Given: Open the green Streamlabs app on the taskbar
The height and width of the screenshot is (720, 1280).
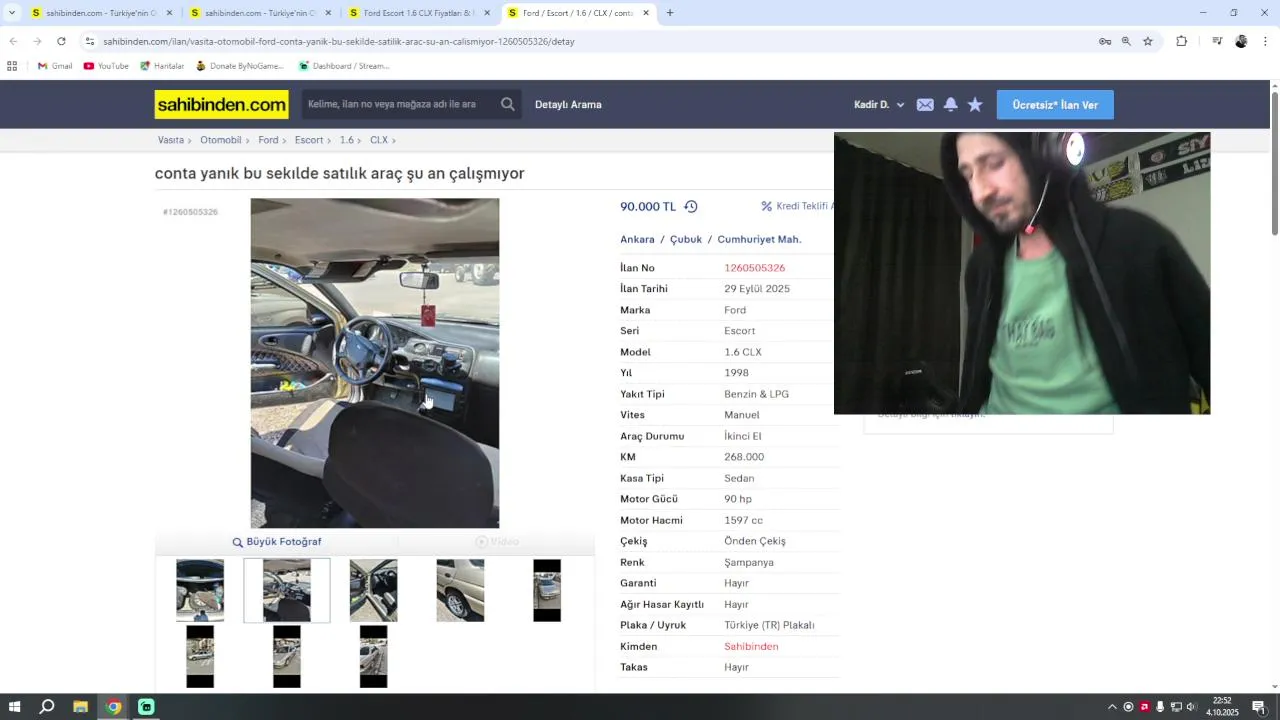Looking at the screenshot, I should tap(146, 707).
